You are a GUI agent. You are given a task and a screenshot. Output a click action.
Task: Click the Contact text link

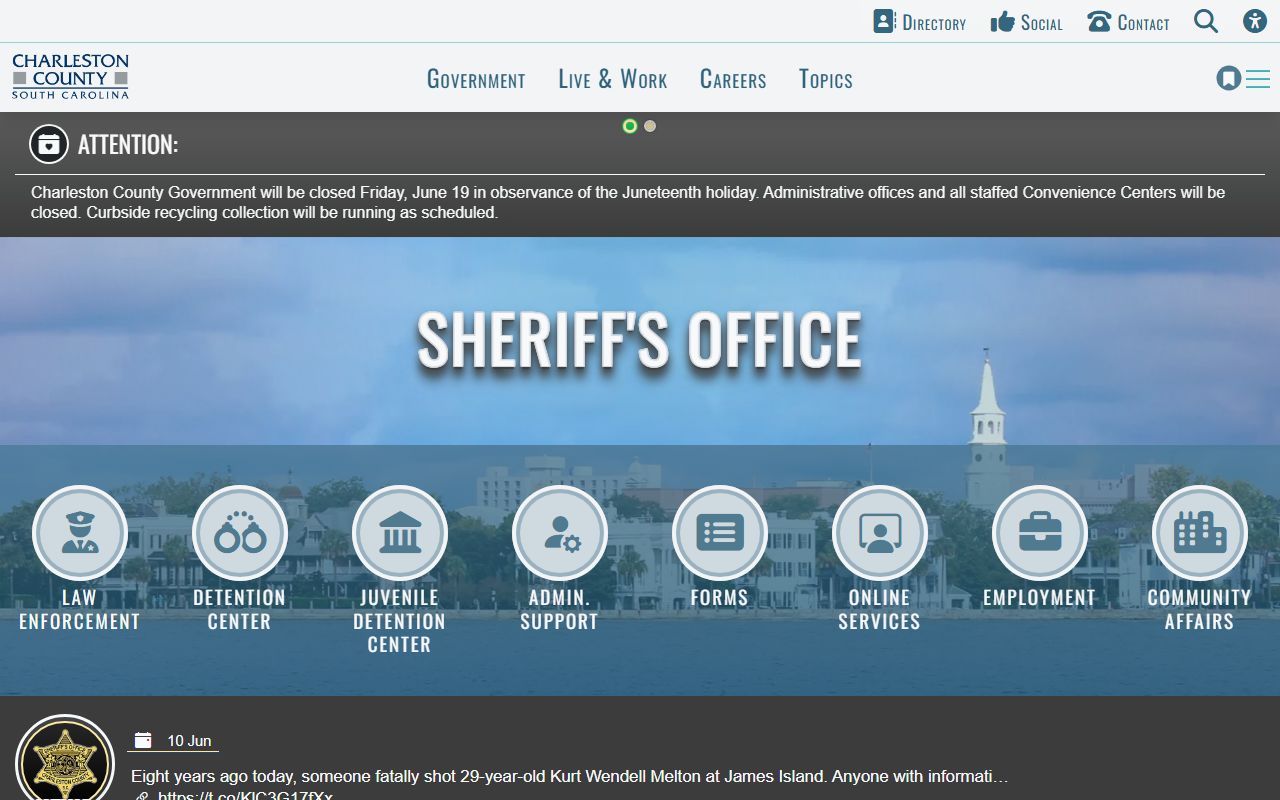pyautogui.click(x=1143, y=23)
